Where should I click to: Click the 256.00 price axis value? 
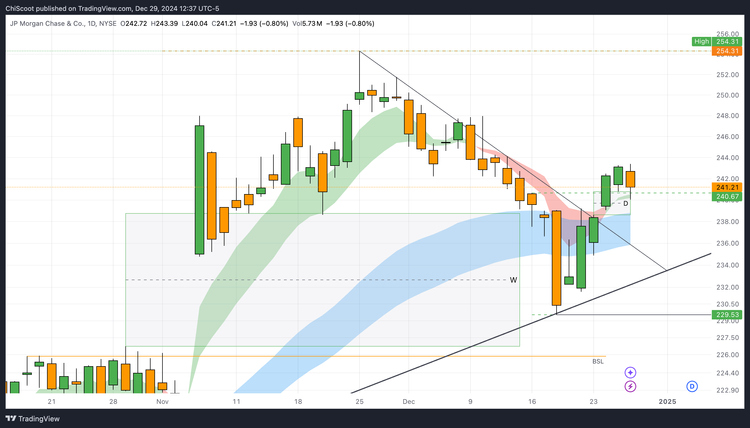[x=728, y=34]
